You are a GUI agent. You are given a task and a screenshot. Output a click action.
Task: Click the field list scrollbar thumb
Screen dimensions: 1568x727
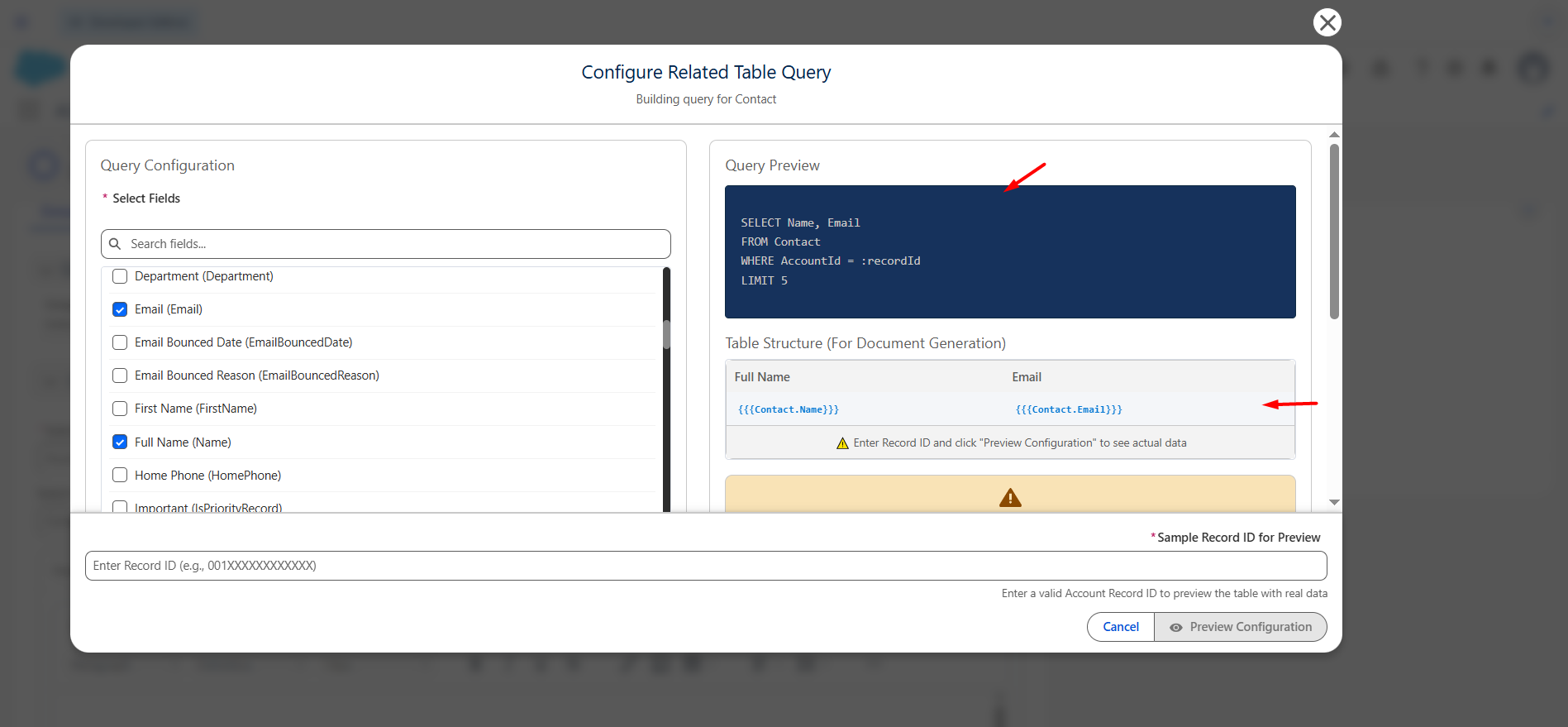click(x=666, y=334)
